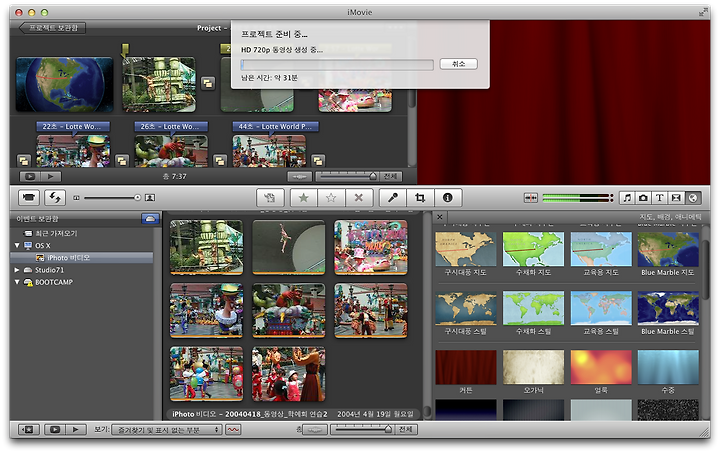Toggle event library visibility button
Image resolution: width=720 pixels, height=453 pixels.
(x=28, y=430)
